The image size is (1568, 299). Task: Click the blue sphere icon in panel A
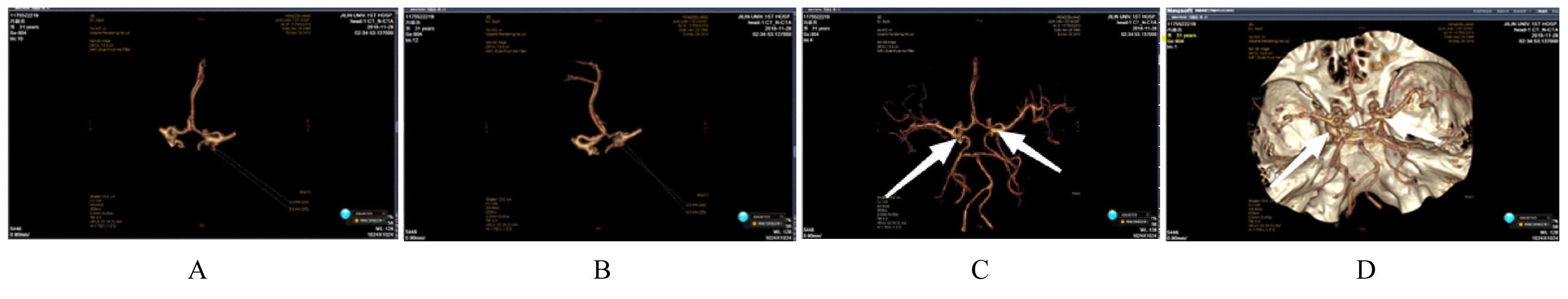point(346,214)
